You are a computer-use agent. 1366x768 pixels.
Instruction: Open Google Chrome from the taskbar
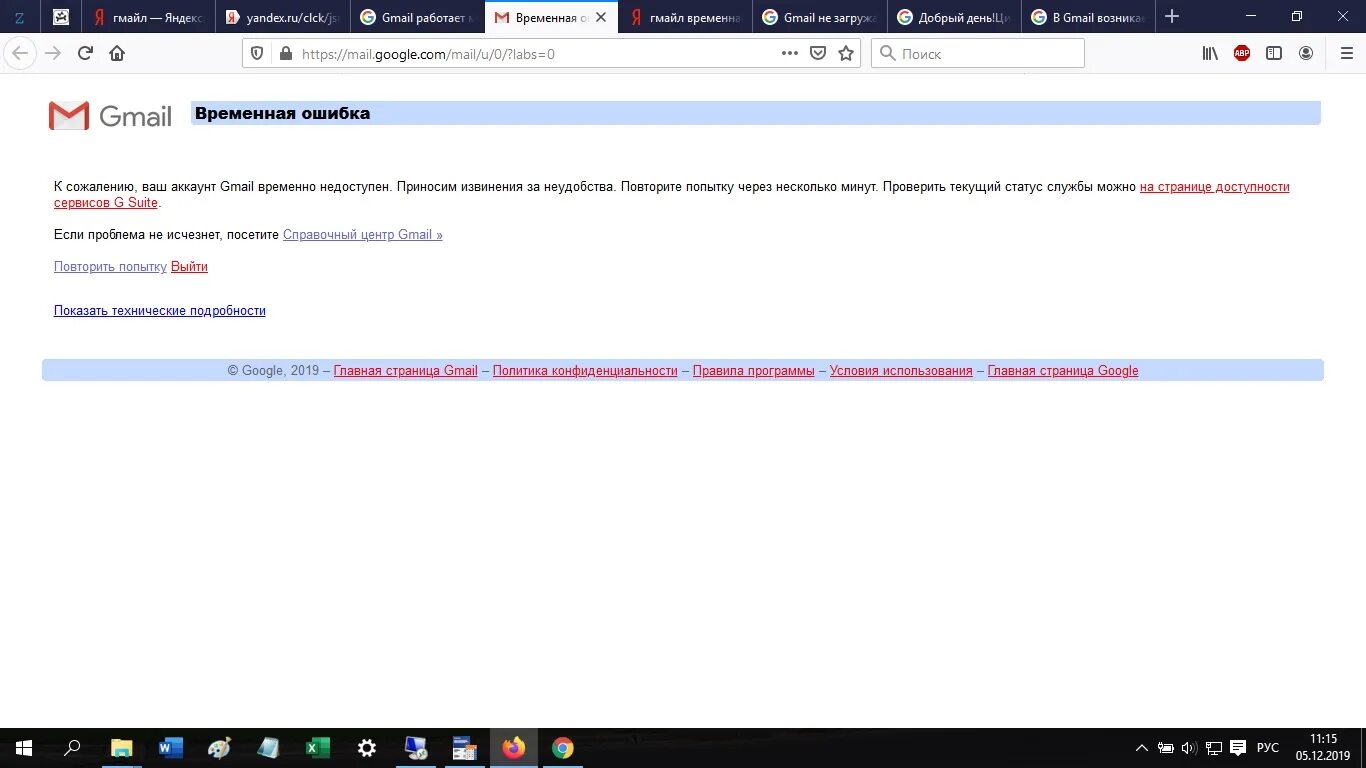tap(563, 748)
